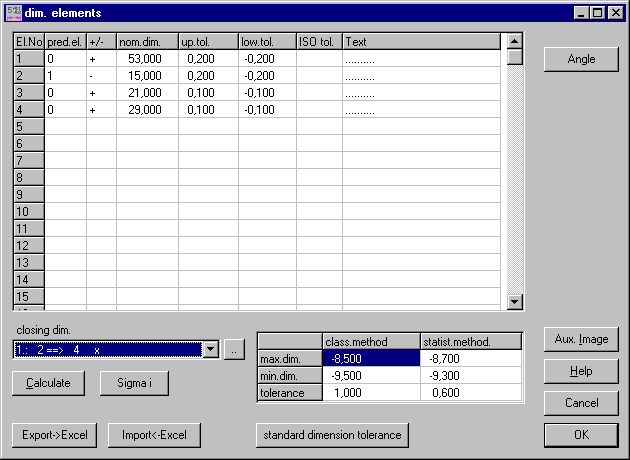Click the table scrollbar up arrow

point(515,41)
